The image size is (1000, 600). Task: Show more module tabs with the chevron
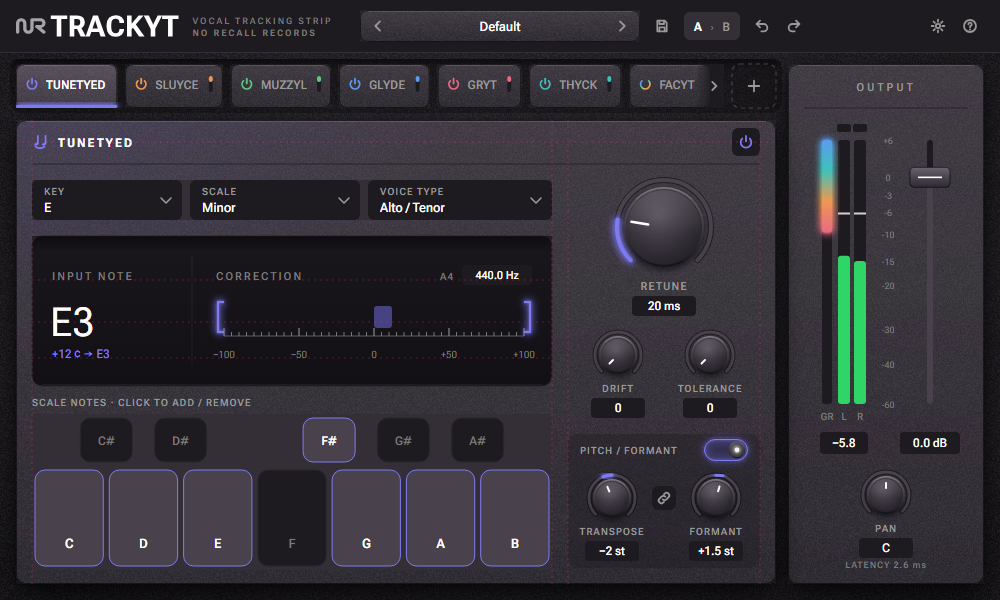coord(714,85)
